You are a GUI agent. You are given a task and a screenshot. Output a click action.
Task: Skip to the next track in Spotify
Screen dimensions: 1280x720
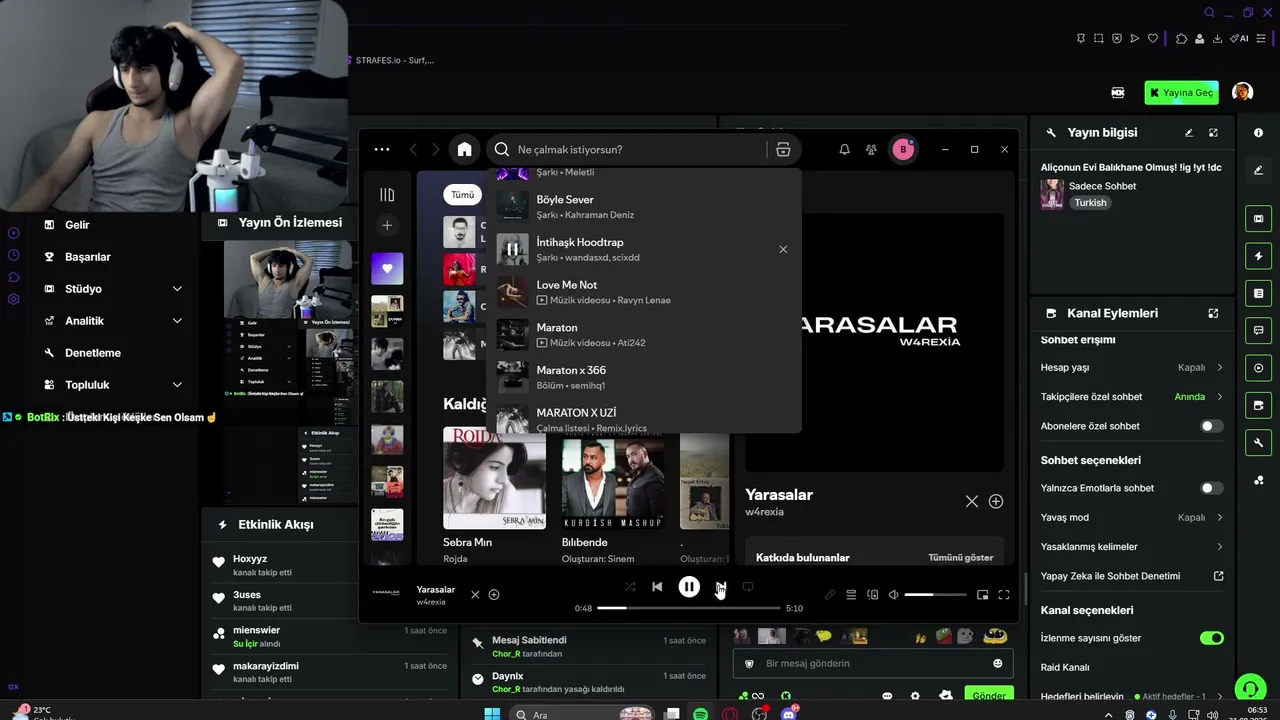(x=721, y=587)
